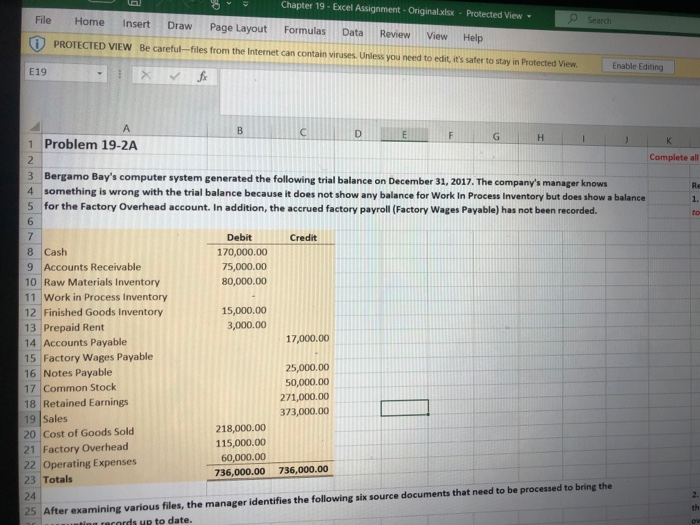This screenshot has width=700, height=525.
Task: Select row 19 header
Action: pos(30,419)
